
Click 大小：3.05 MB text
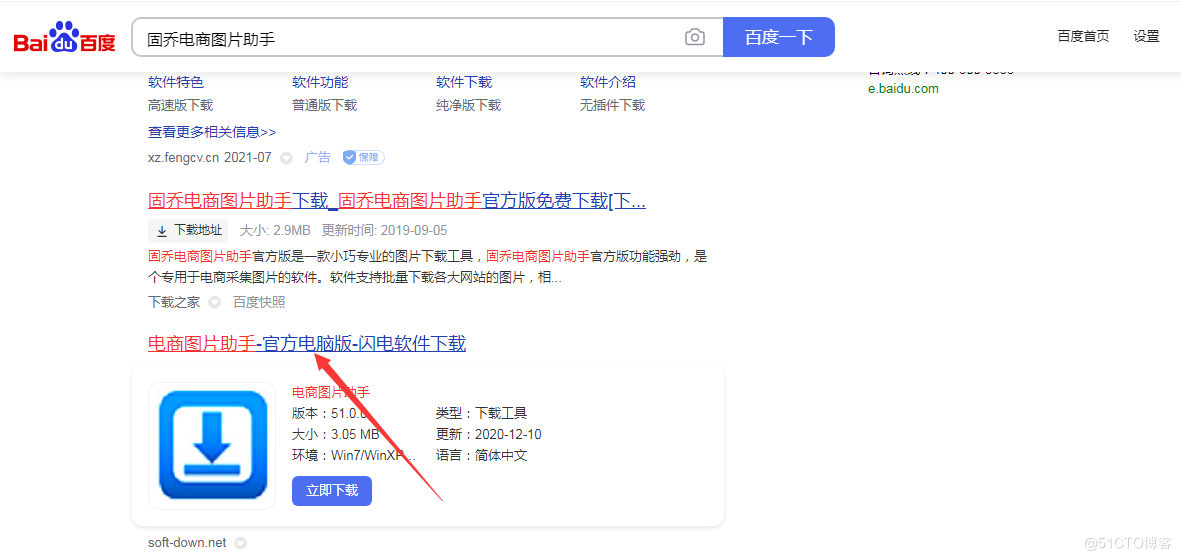click(335, 434)
